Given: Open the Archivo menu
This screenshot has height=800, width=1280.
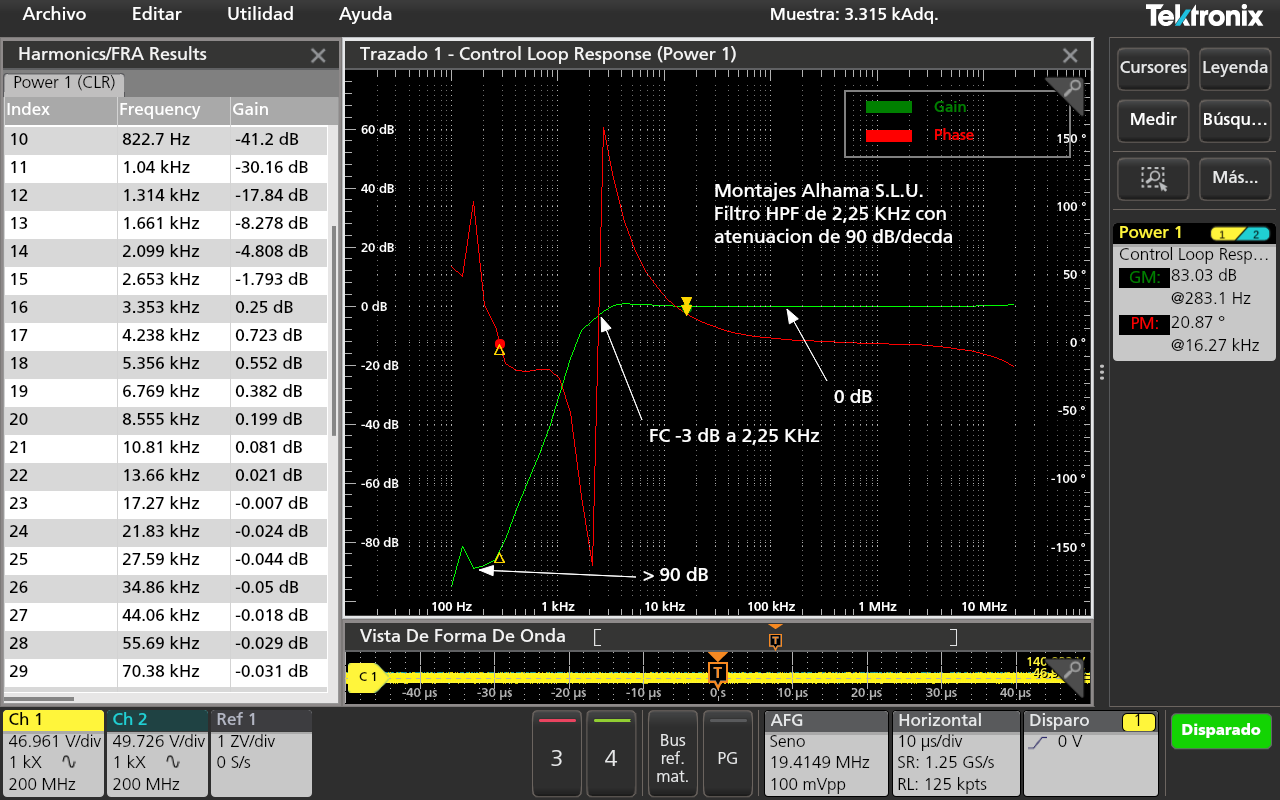Looking at the screenshot, I should coord(54,14).
